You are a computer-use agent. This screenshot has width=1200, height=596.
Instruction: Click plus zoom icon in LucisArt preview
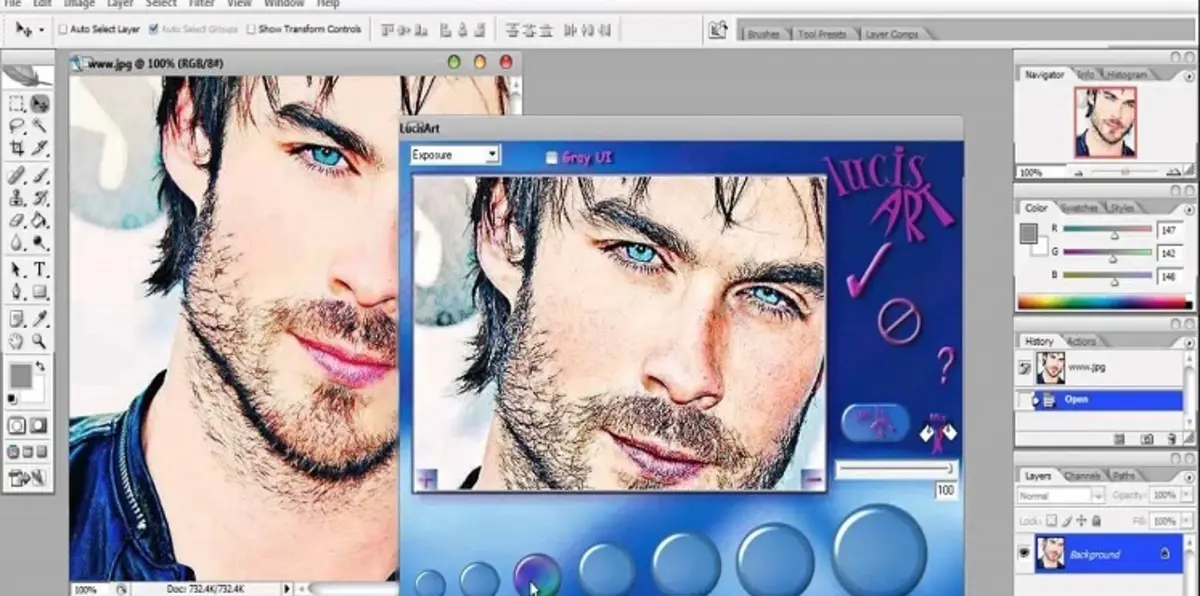coord(427,479)
